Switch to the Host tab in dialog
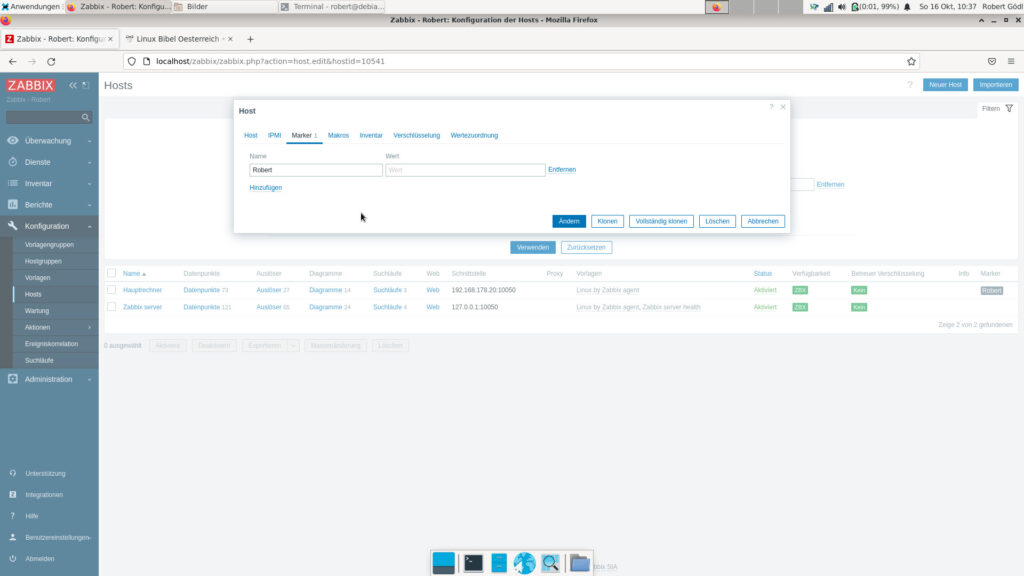Viewport: 1024px width, 576px height. 251,135
